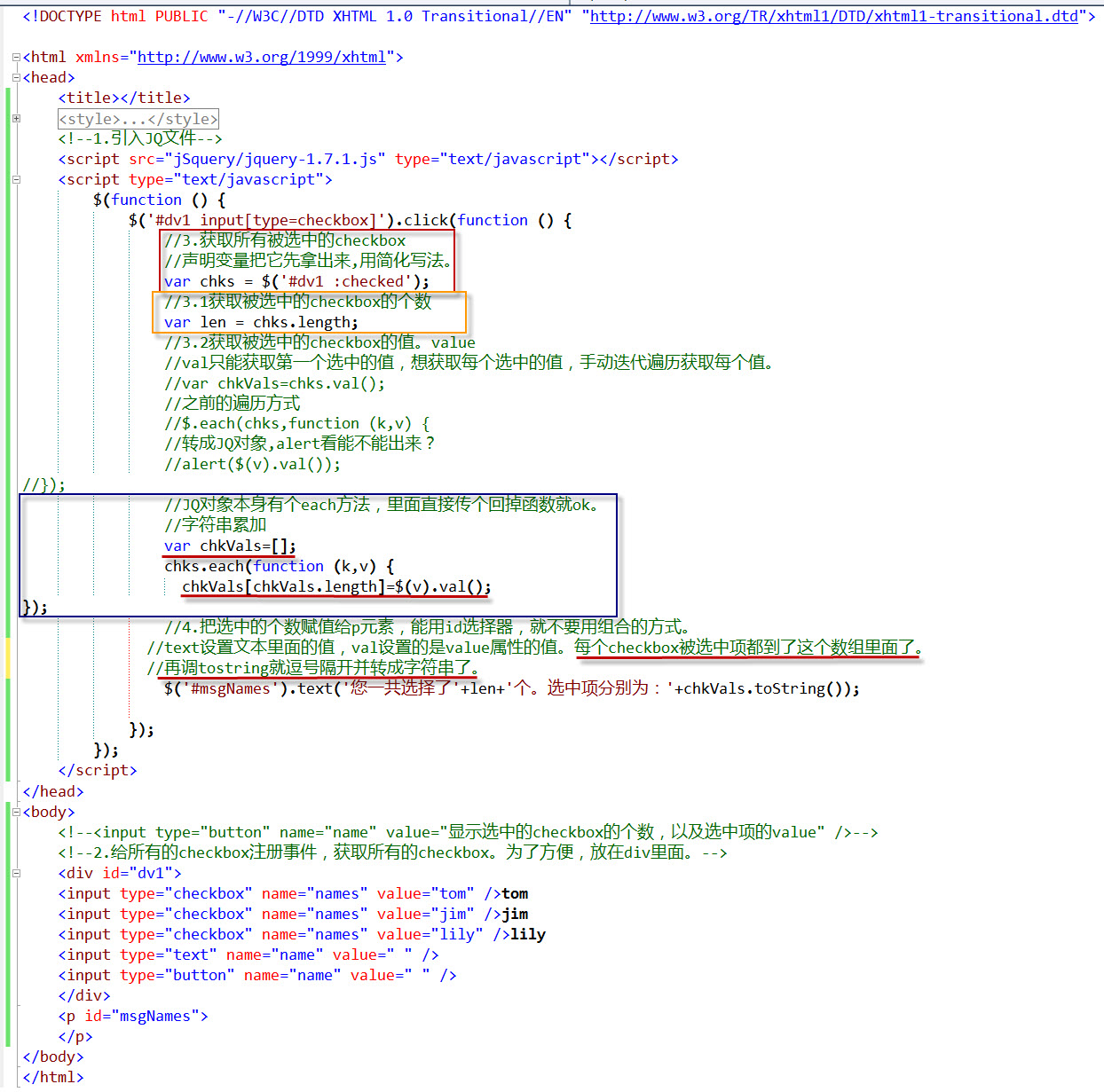This screenshot has width=1104, height=1092.
Task: Click the '//alert($(v).val());' comment
Action: pyautogui.click(x=253, y=464)
